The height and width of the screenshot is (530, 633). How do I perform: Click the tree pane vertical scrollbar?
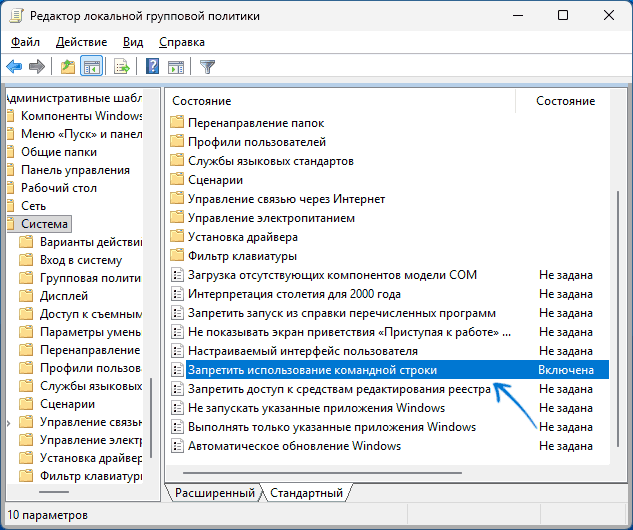click(151, 418)
